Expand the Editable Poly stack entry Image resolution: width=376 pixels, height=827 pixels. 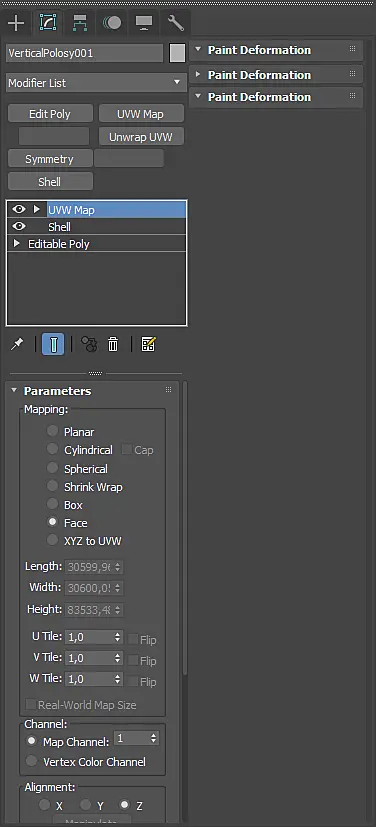click(x=17, y=244)
